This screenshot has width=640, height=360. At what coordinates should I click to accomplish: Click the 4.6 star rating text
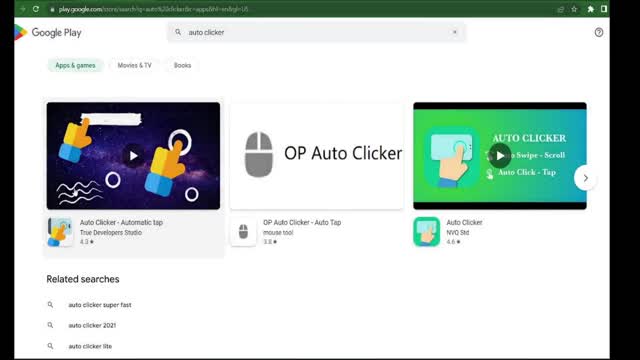pyautogui.click(x=453, y=242)
